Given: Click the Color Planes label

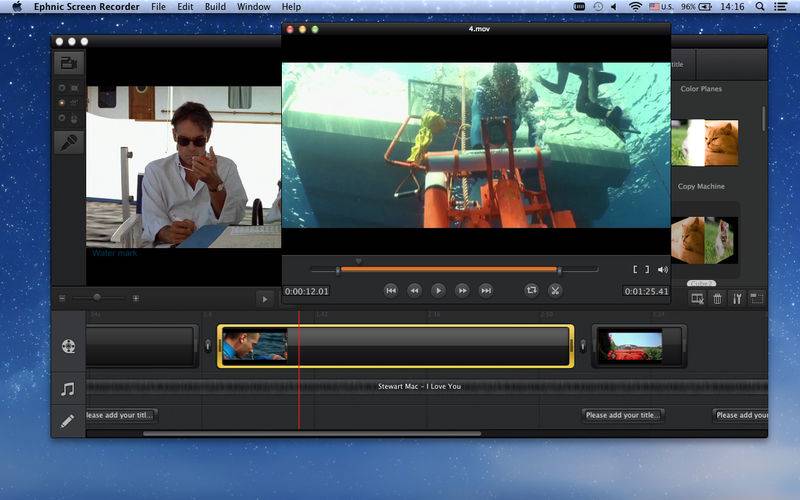Looking at the screenshot, I should point(701,89).
